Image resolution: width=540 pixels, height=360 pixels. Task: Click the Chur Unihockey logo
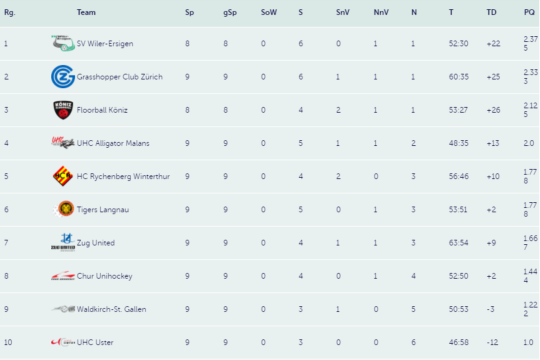tap(63, 276)
